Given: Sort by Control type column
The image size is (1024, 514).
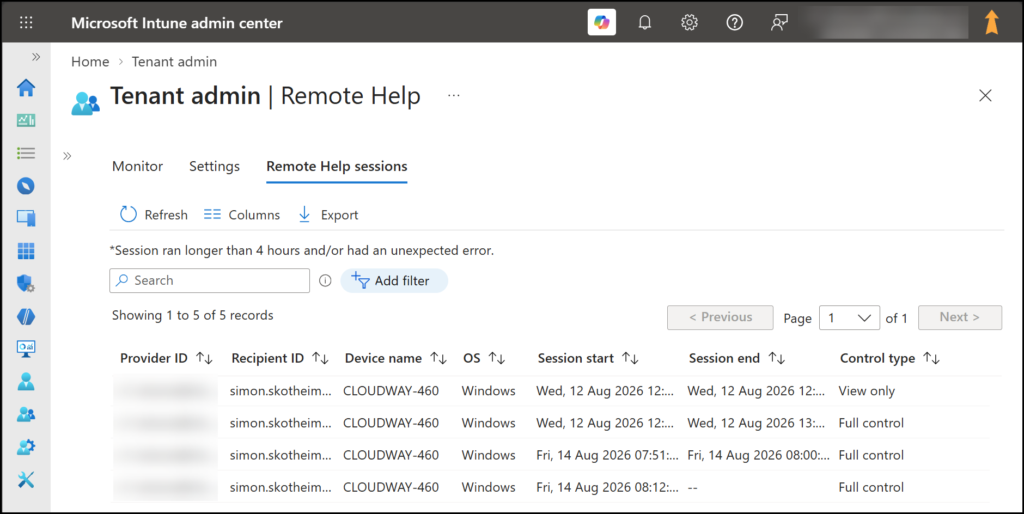Looking at the screenshot, I should pyautogui.click(x=889, y=359).
